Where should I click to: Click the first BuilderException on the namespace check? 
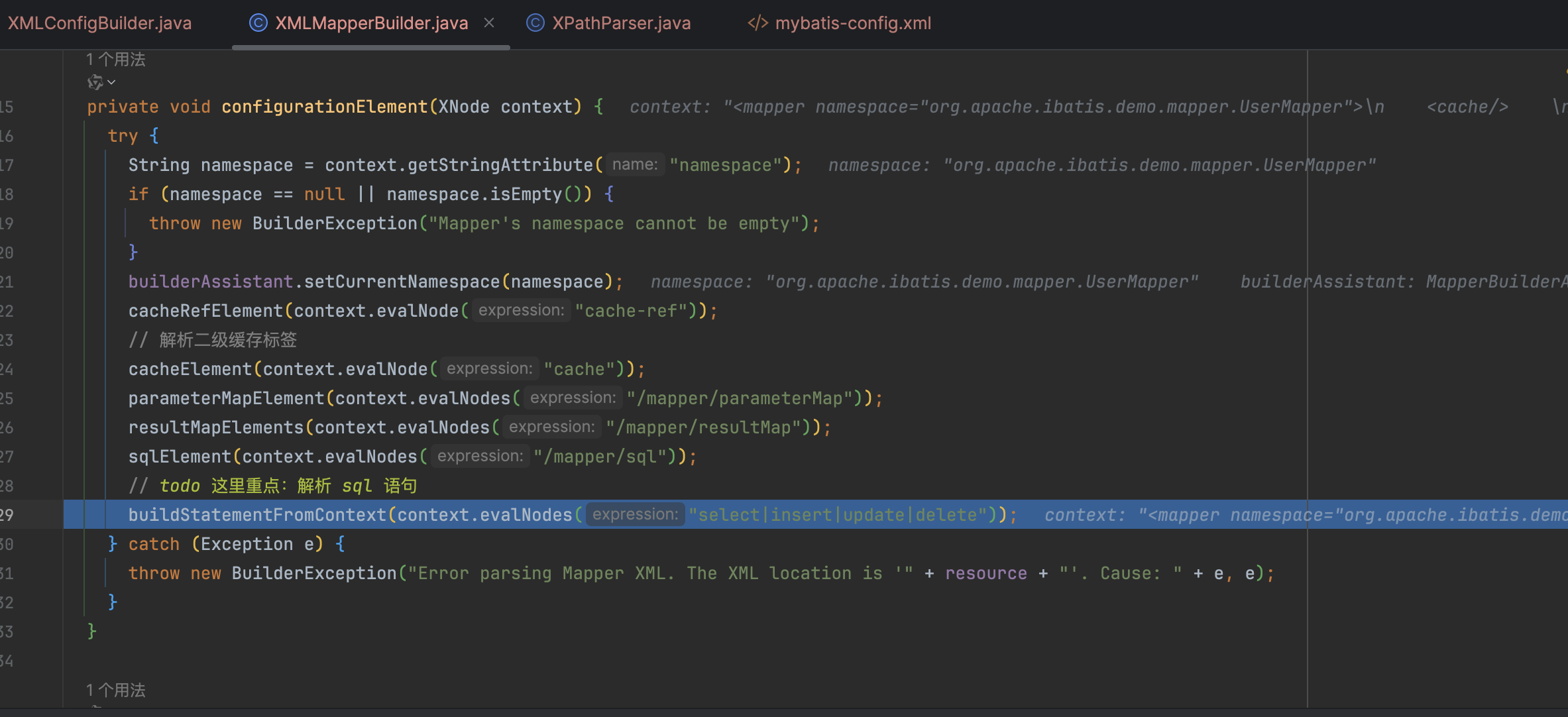[x=335, y=223]
